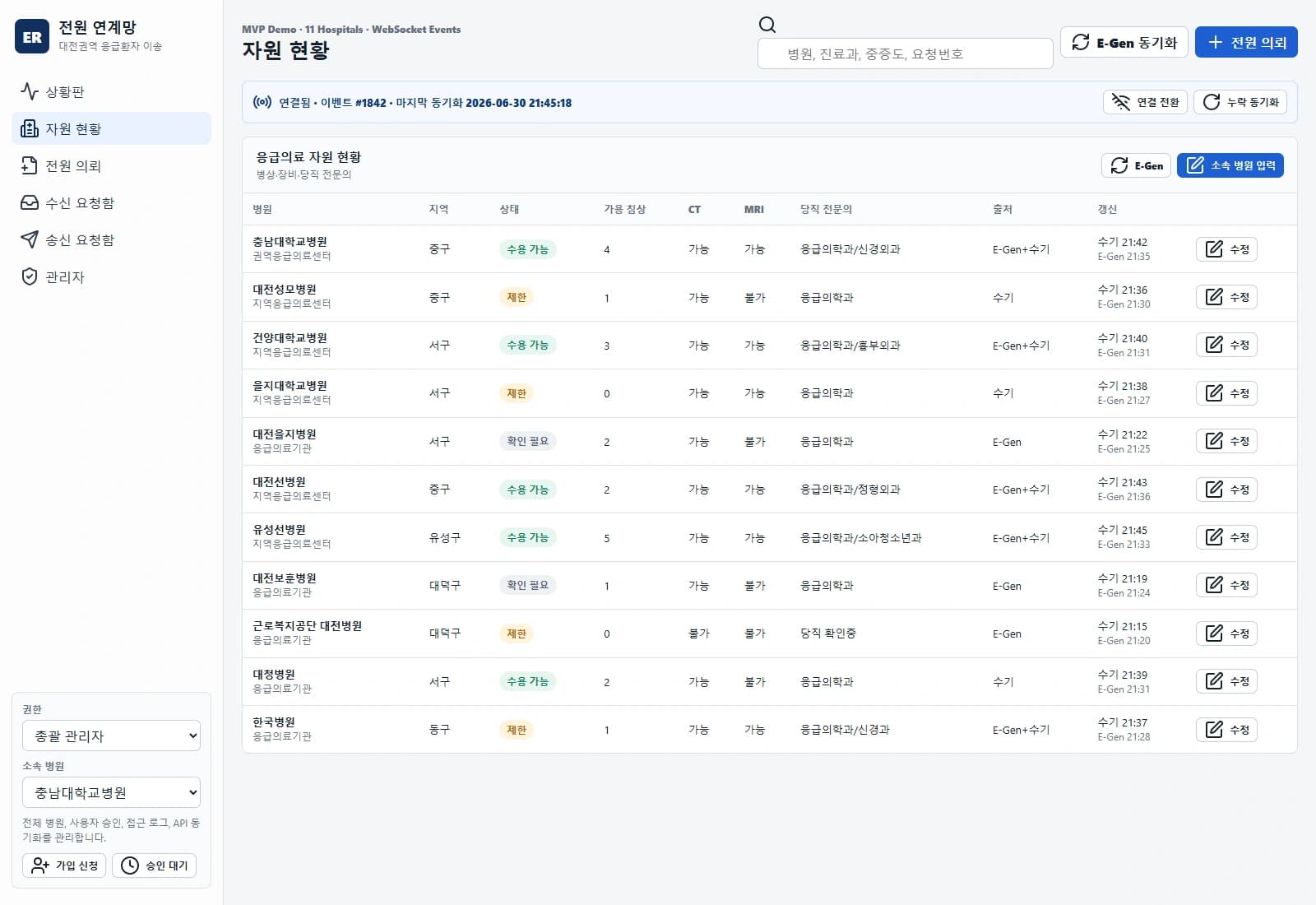Edit 대전성모병원 row with 수정
Viewport: 1316px width, 905px height.
tap(1226, 297)
